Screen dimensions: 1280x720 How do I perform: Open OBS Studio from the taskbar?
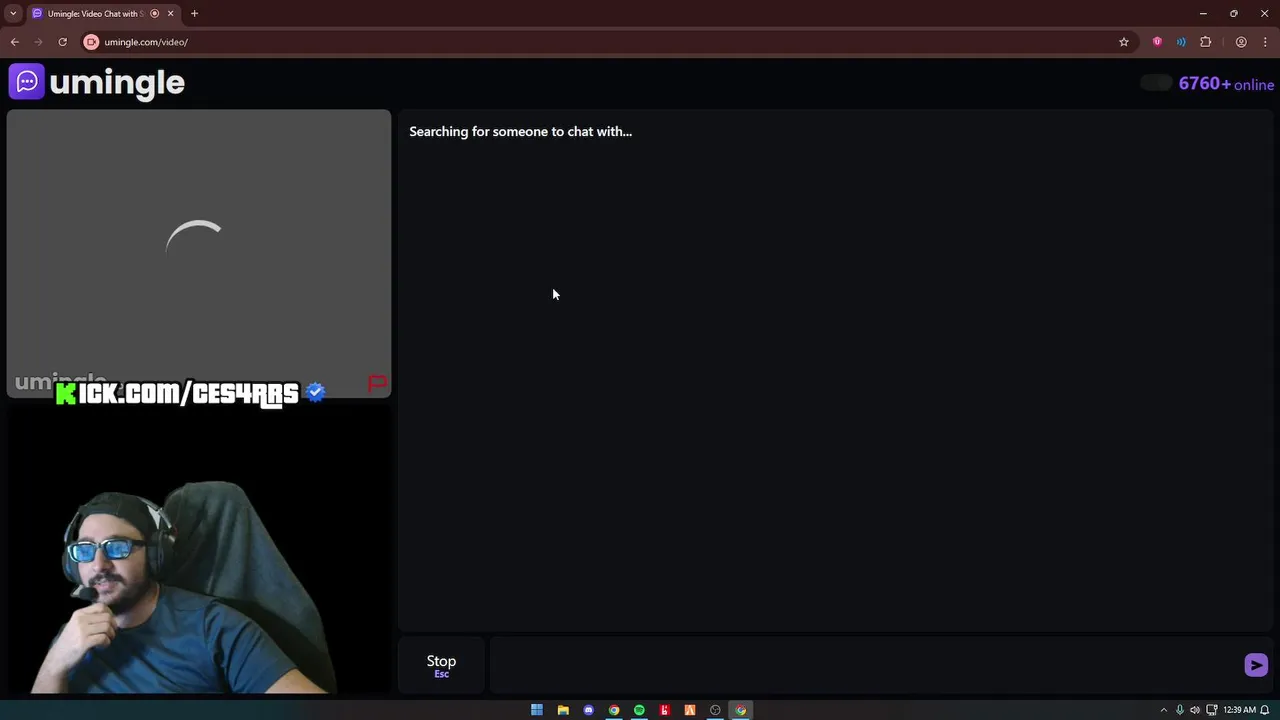tap(715, 710)
